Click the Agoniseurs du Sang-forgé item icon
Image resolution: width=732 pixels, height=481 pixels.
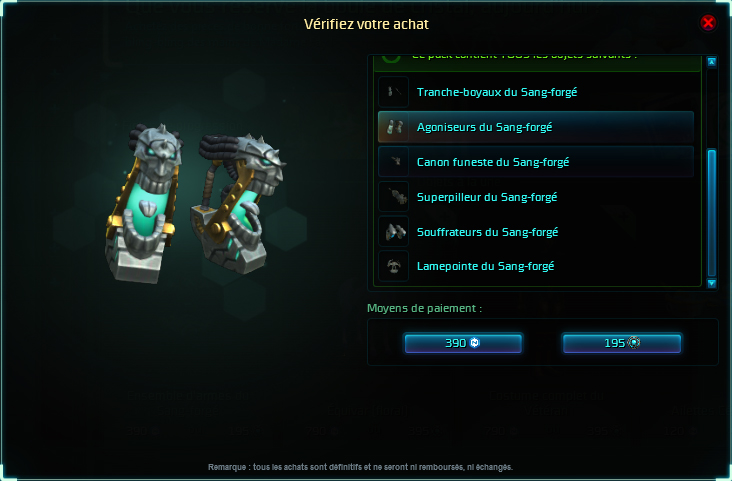394,127
